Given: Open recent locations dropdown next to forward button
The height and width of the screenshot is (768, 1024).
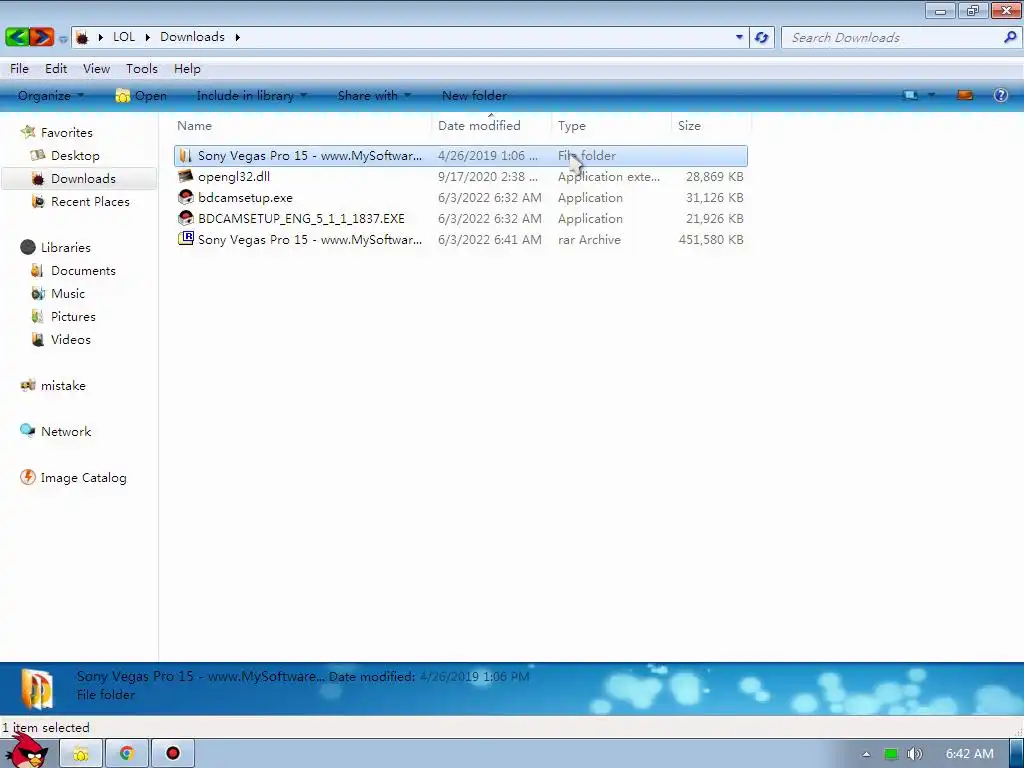Looking at the screenshot, I should pyautogui.click(x=63, y=39).
